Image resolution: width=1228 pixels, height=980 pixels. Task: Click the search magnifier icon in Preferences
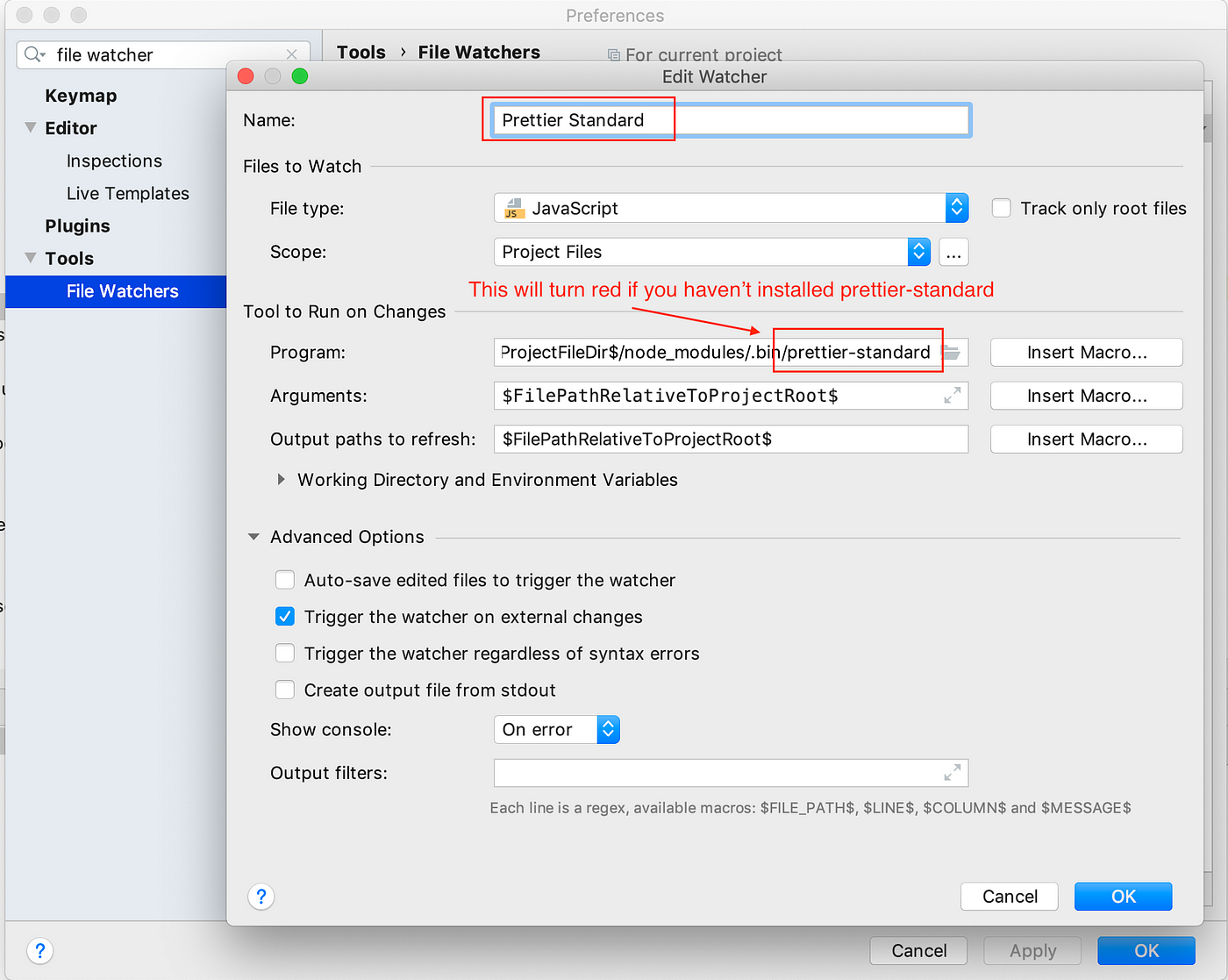pyautogui.click(x=34, y=54)
